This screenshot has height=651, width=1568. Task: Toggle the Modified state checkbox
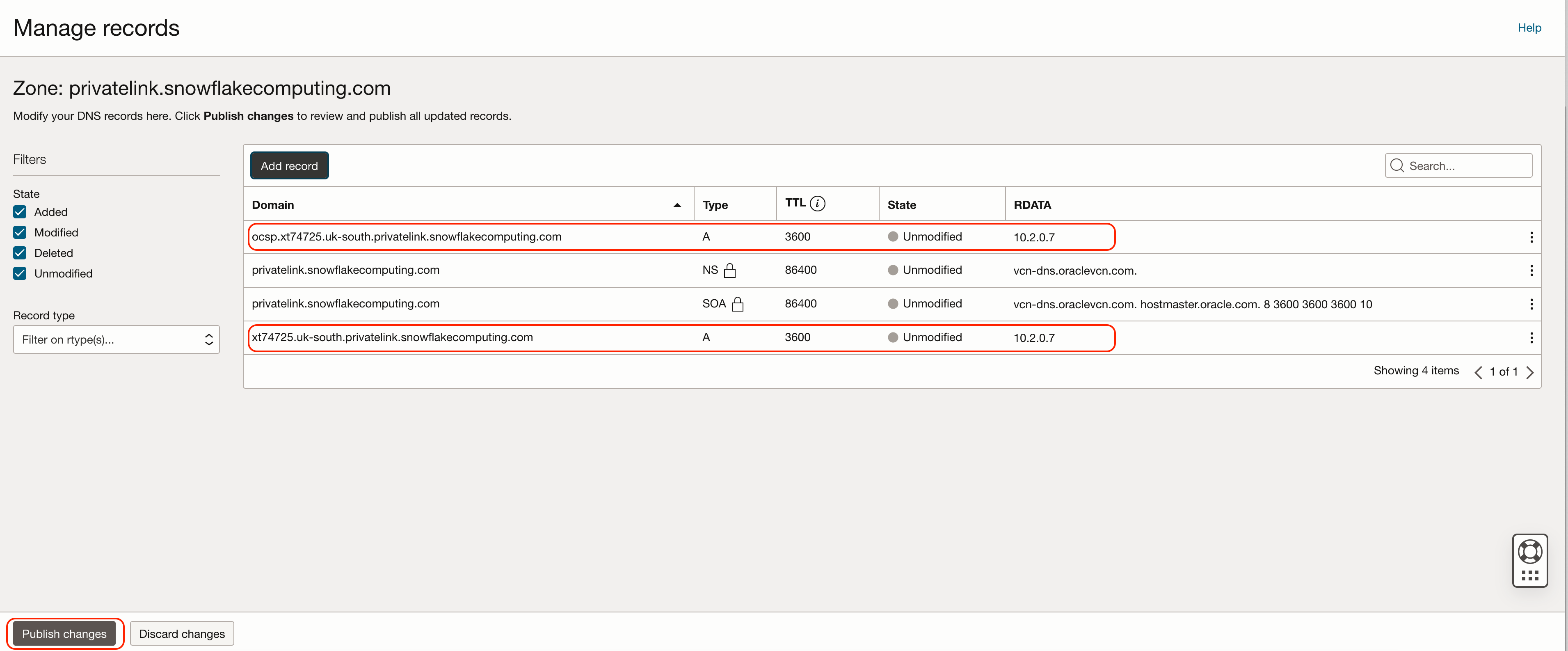coord(20,233)
